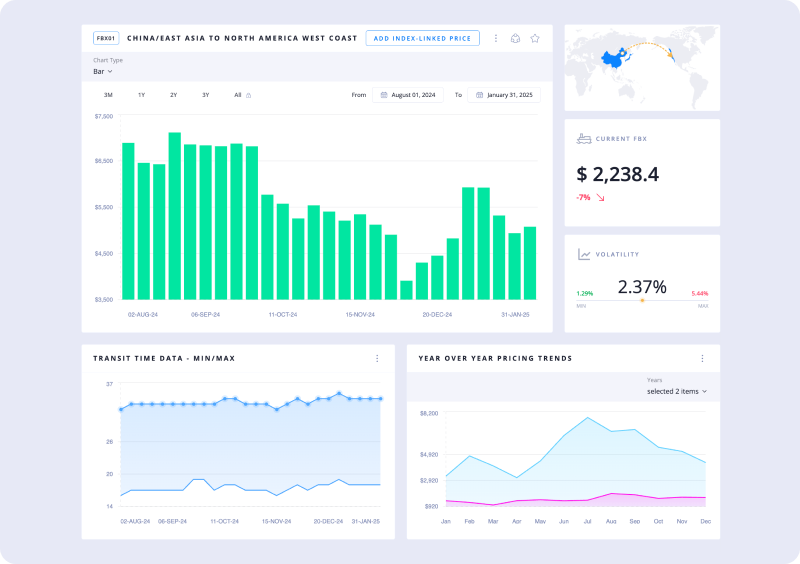
Task: Choose the 2Y time range
Action: [173, 95]
